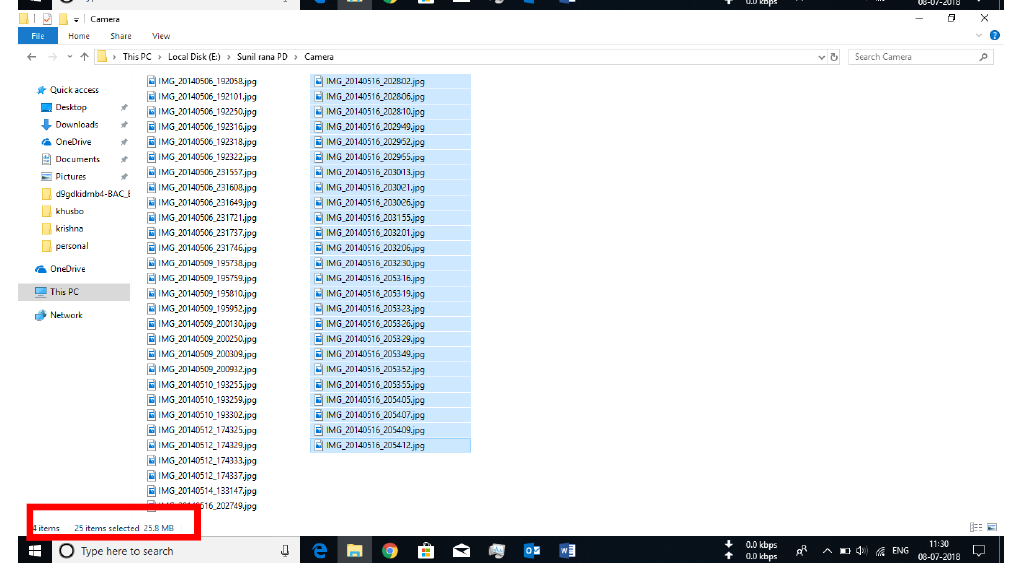Click the taskbar microphone icon

click(284, 551)
